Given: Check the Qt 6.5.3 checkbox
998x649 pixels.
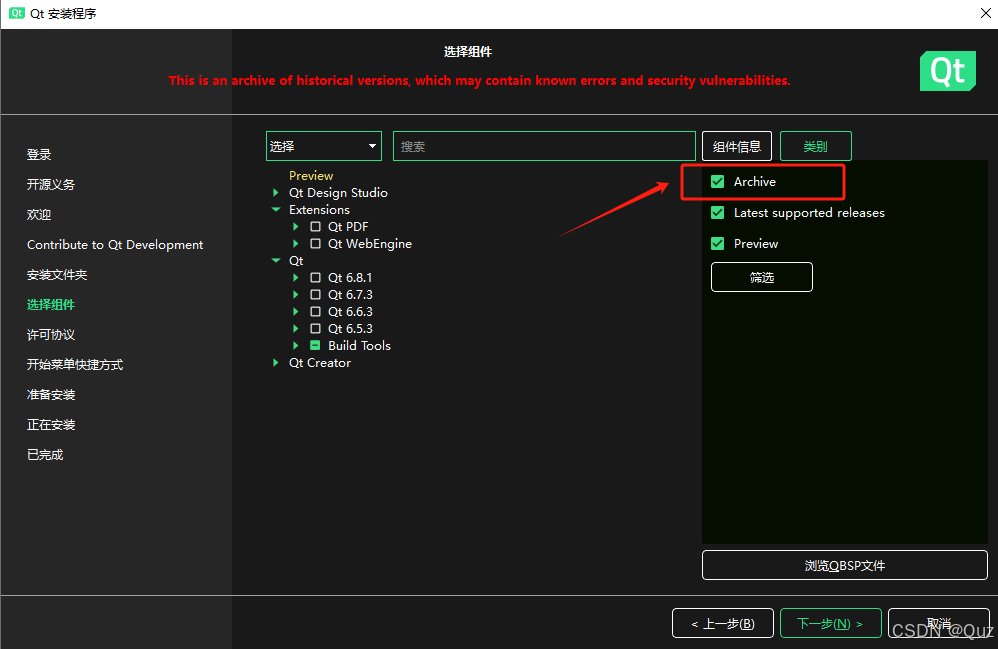Looking at the screenshot, I should tap(315, 328).
